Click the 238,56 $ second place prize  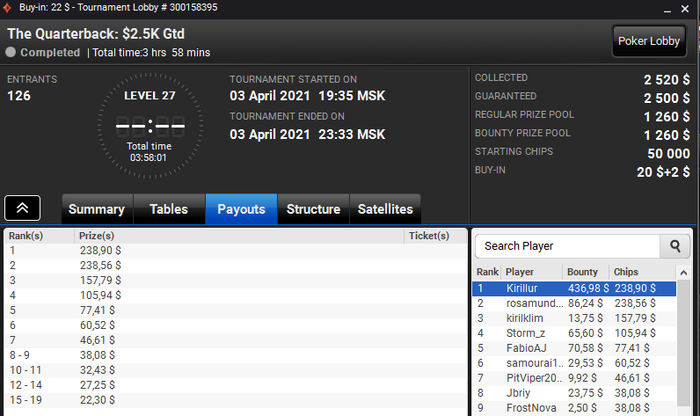[x=100, y=266]
